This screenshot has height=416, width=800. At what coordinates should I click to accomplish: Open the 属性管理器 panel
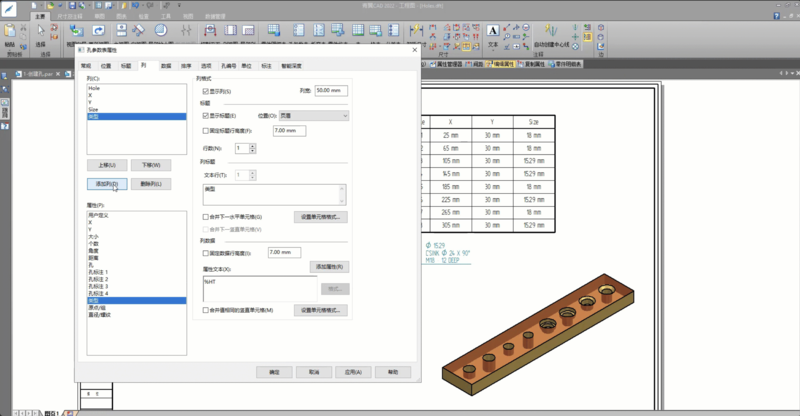[449, 63]
